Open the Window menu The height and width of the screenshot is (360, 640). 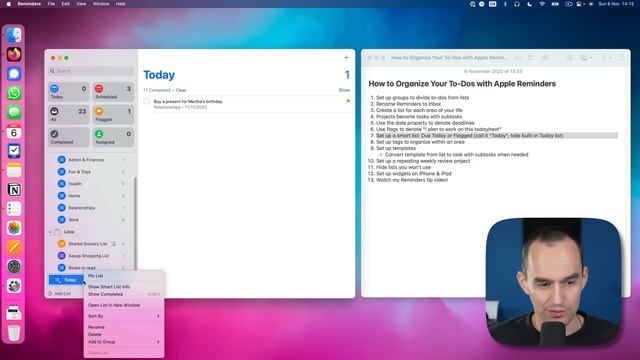(101, 4)
